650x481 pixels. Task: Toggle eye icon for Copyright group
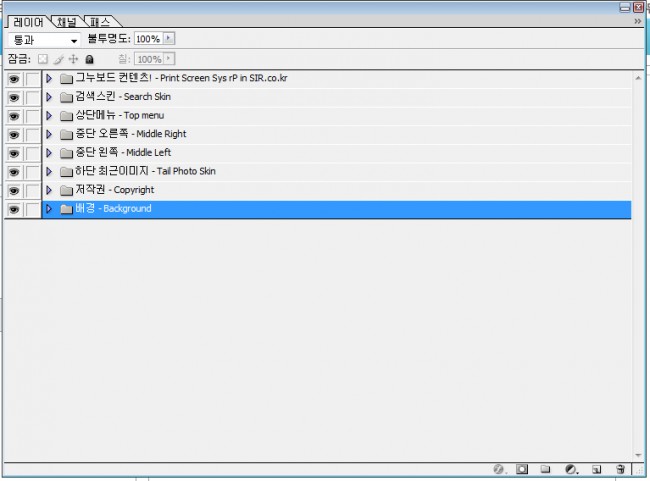tap(14, 191)
